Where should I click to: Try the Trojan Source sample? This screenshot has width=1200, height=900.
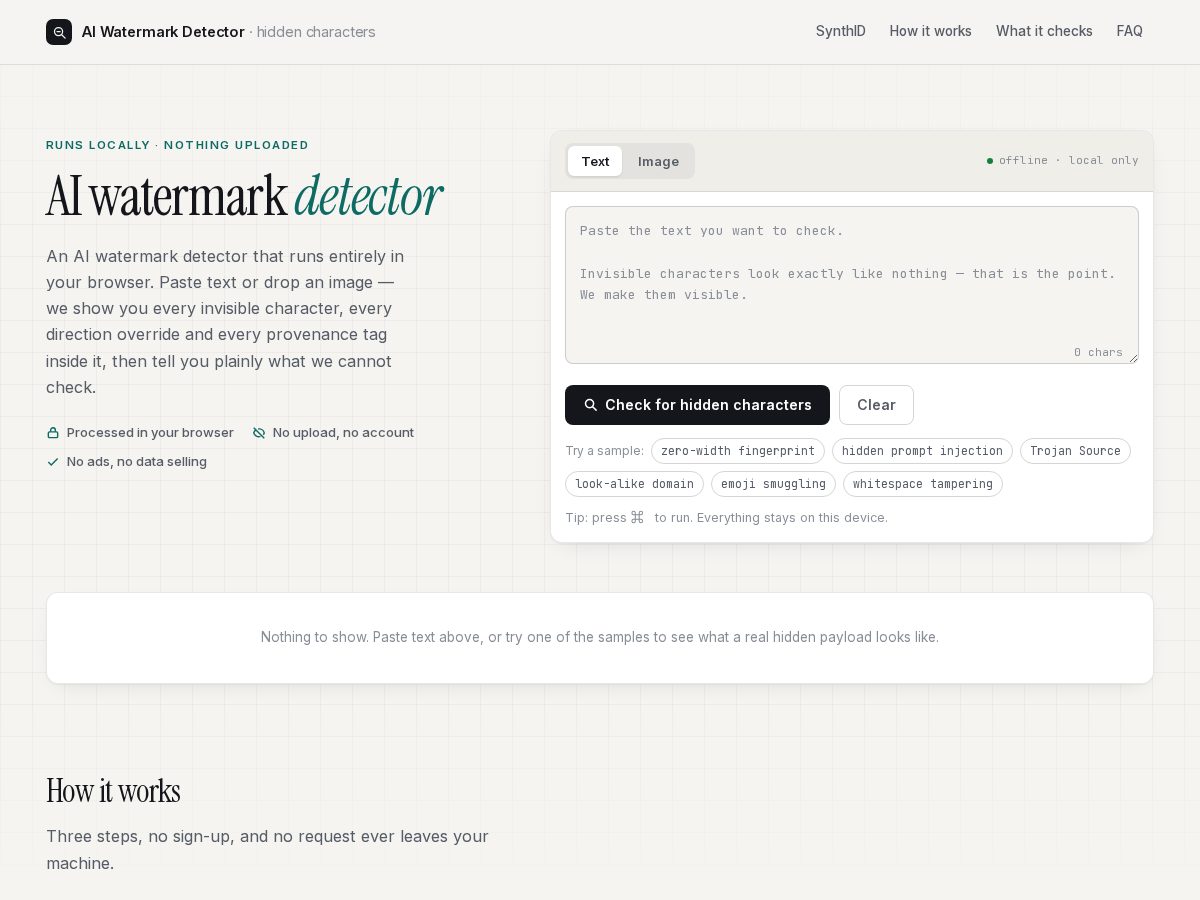1075,451
